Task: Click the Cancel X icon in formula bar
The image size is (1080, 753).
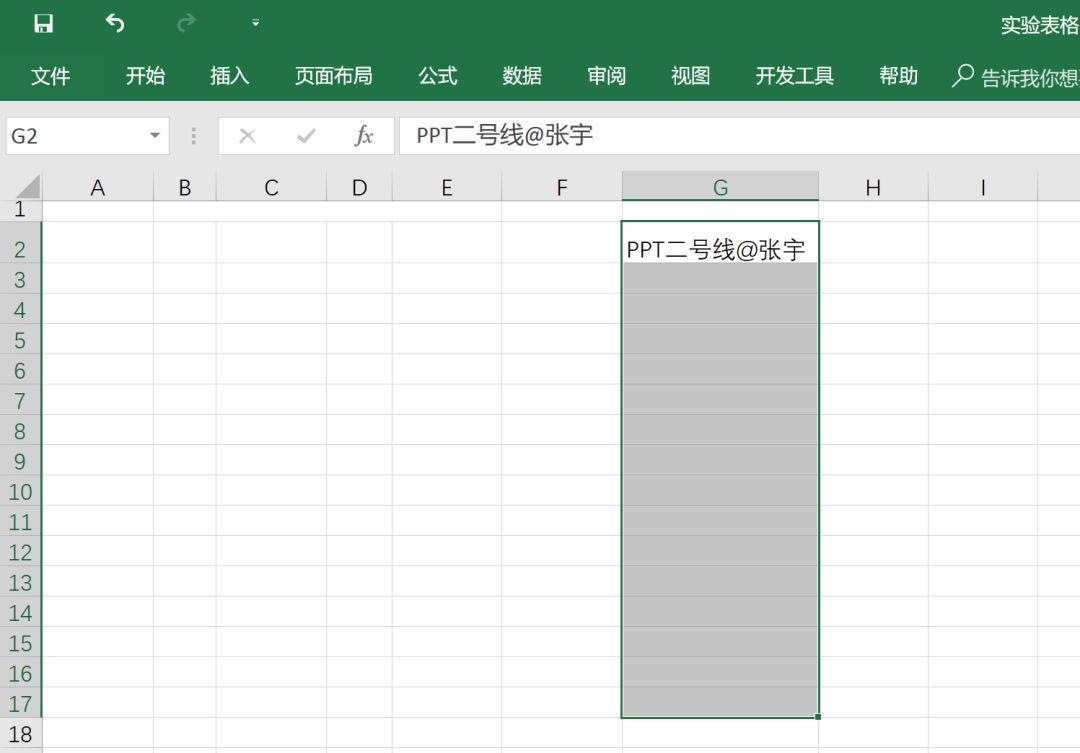Action: pyautogui.click(x=247, y=136)
